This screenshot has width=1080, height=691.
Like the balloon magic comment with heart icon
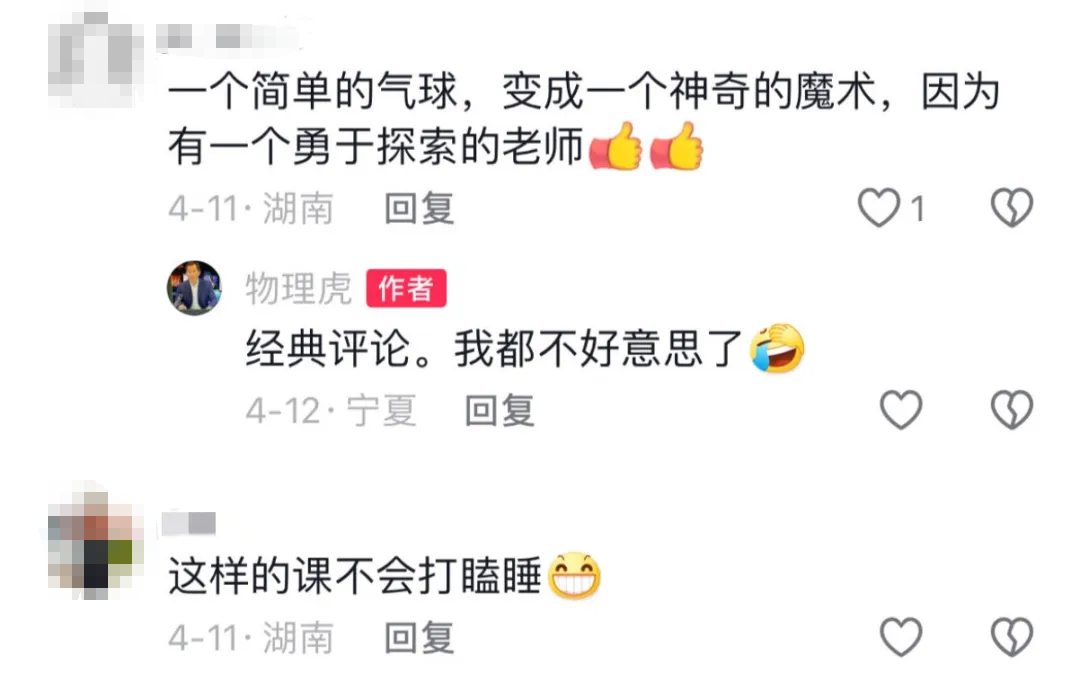tap(879, 207)
